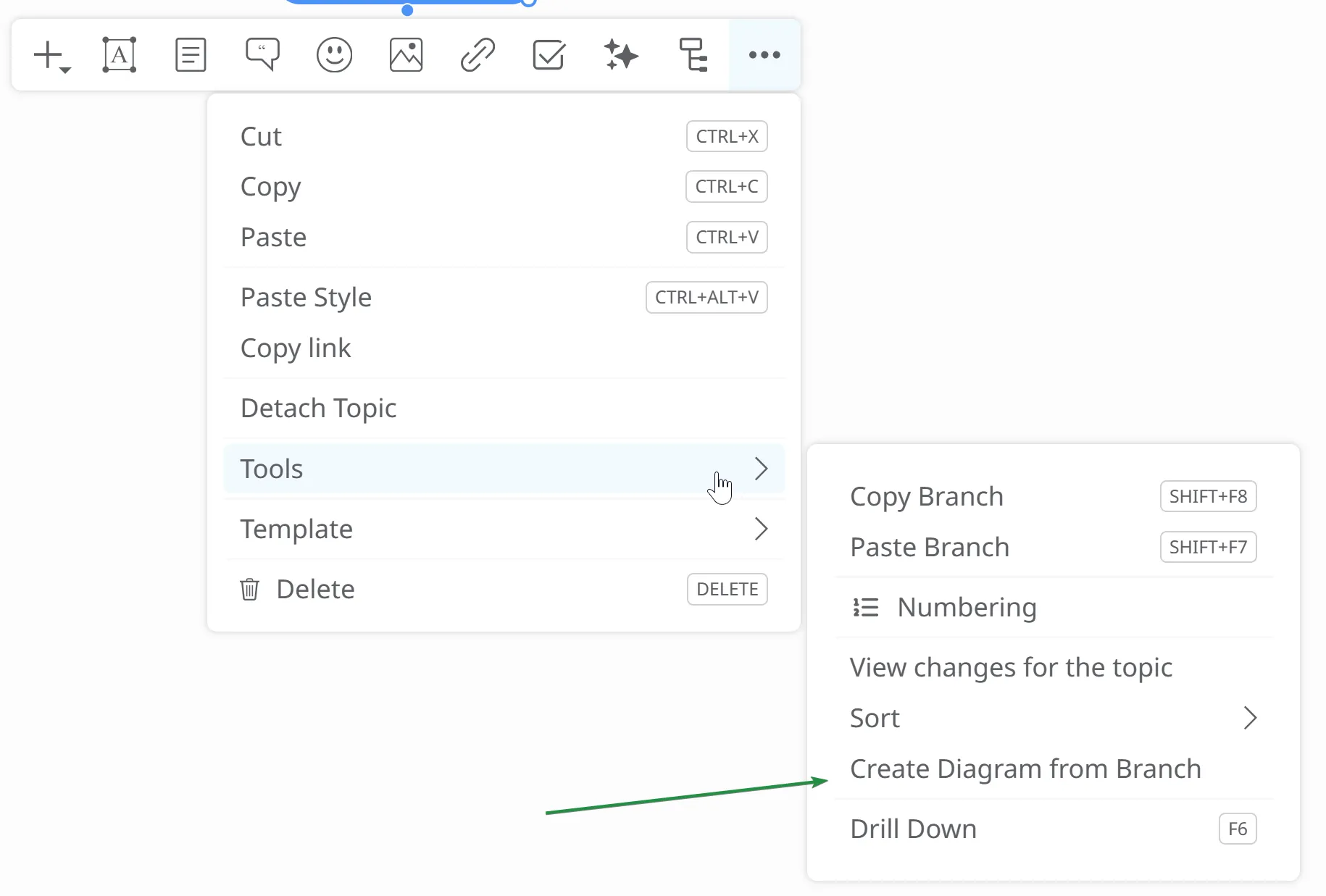Viewport: 1326px width, 896px height.
Task: Open the AI sparkle tool
Action: pos(621,55)
